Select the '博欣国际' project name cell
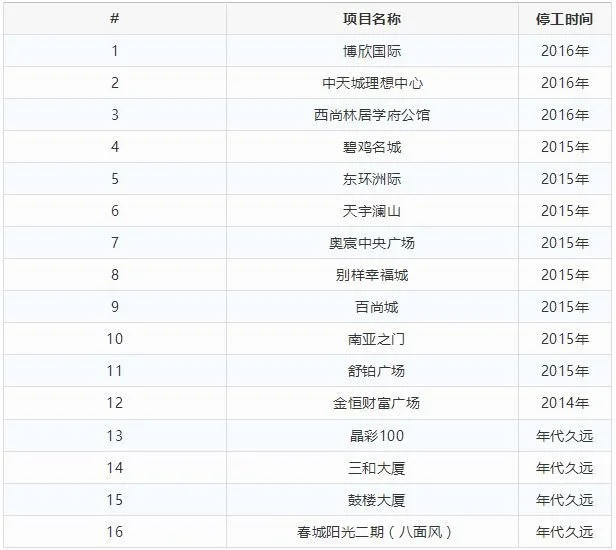 (372, 51)
